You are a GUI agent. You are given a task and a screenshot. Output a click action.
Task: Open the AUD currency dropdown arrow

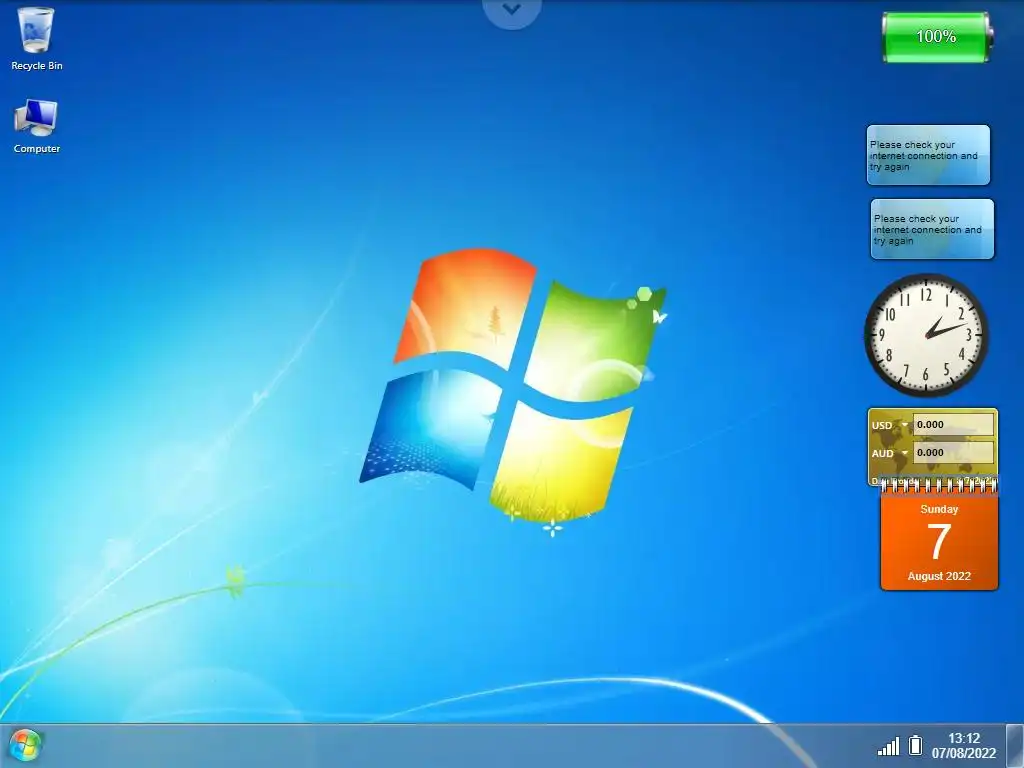pos(904,453)
